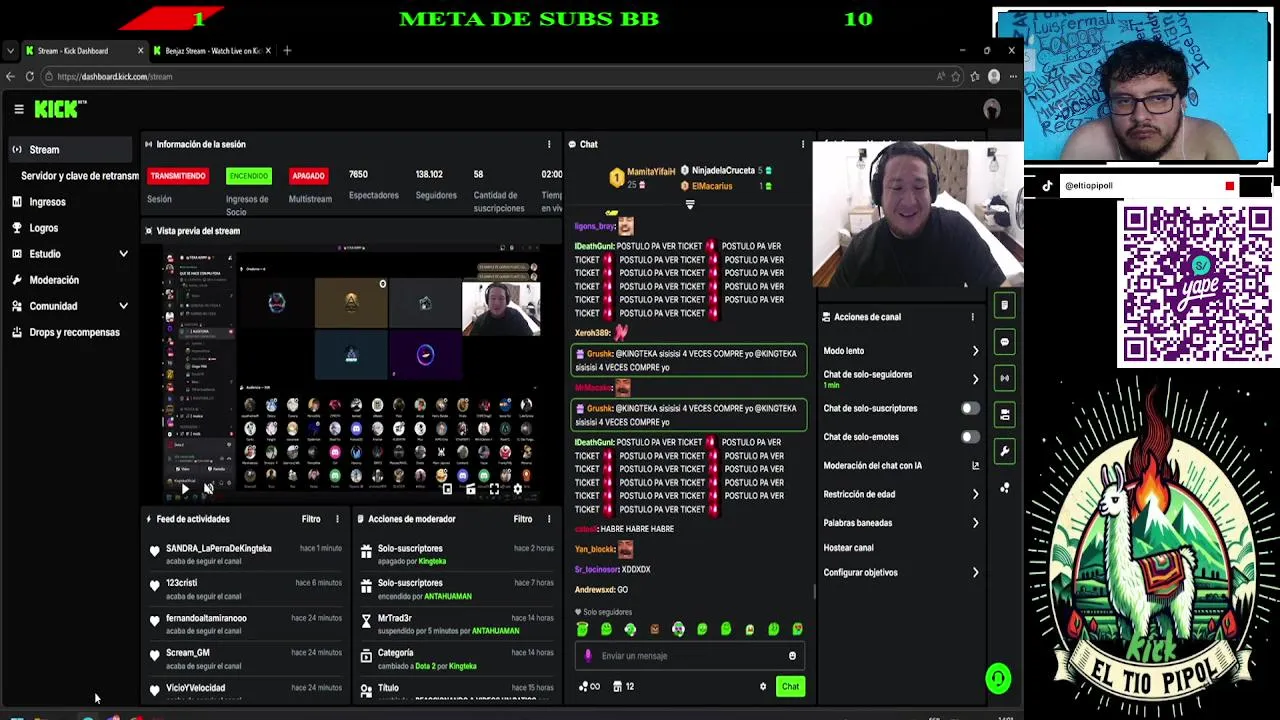Image resolution: width=1280 pixels, height=720 pixels.
Task: Open Chat panel three-dot menu
Action: 802,144
